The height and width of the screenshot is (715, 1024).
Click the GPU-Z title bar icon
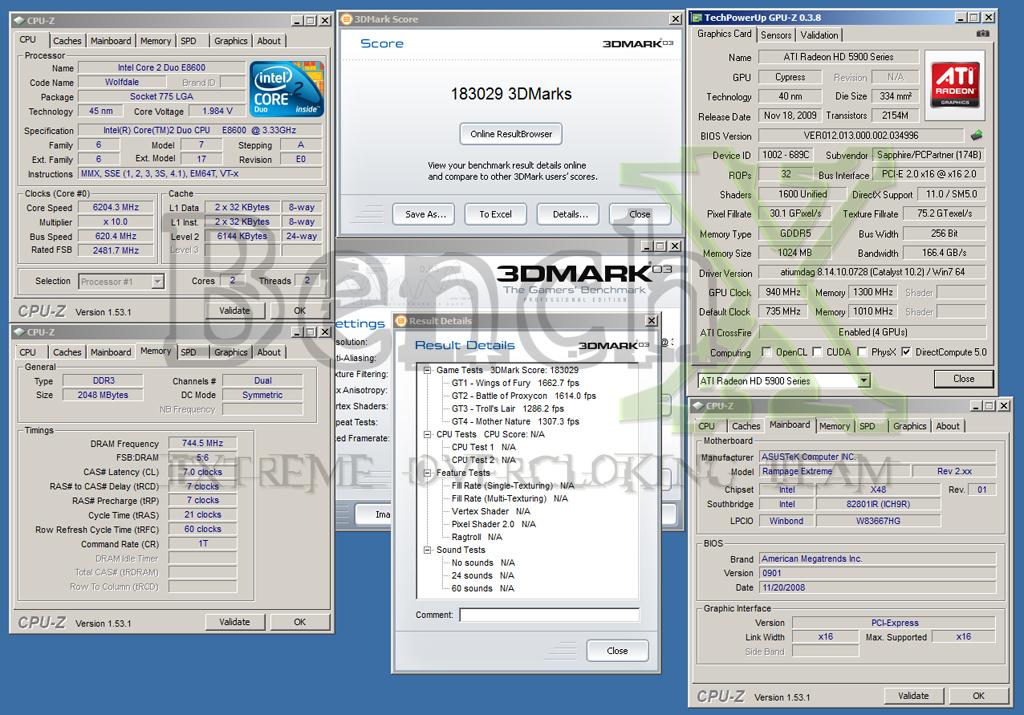point(696,18)
